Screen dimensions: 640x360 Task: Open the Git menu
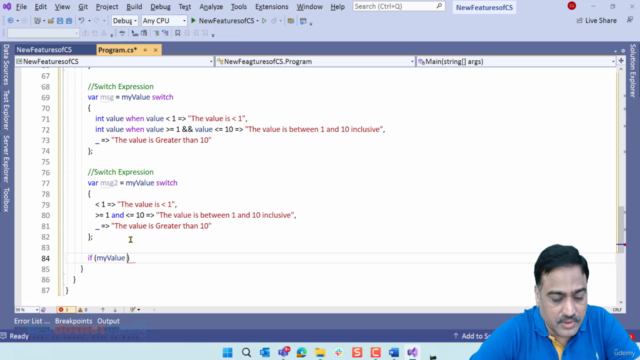click(83, 7)
